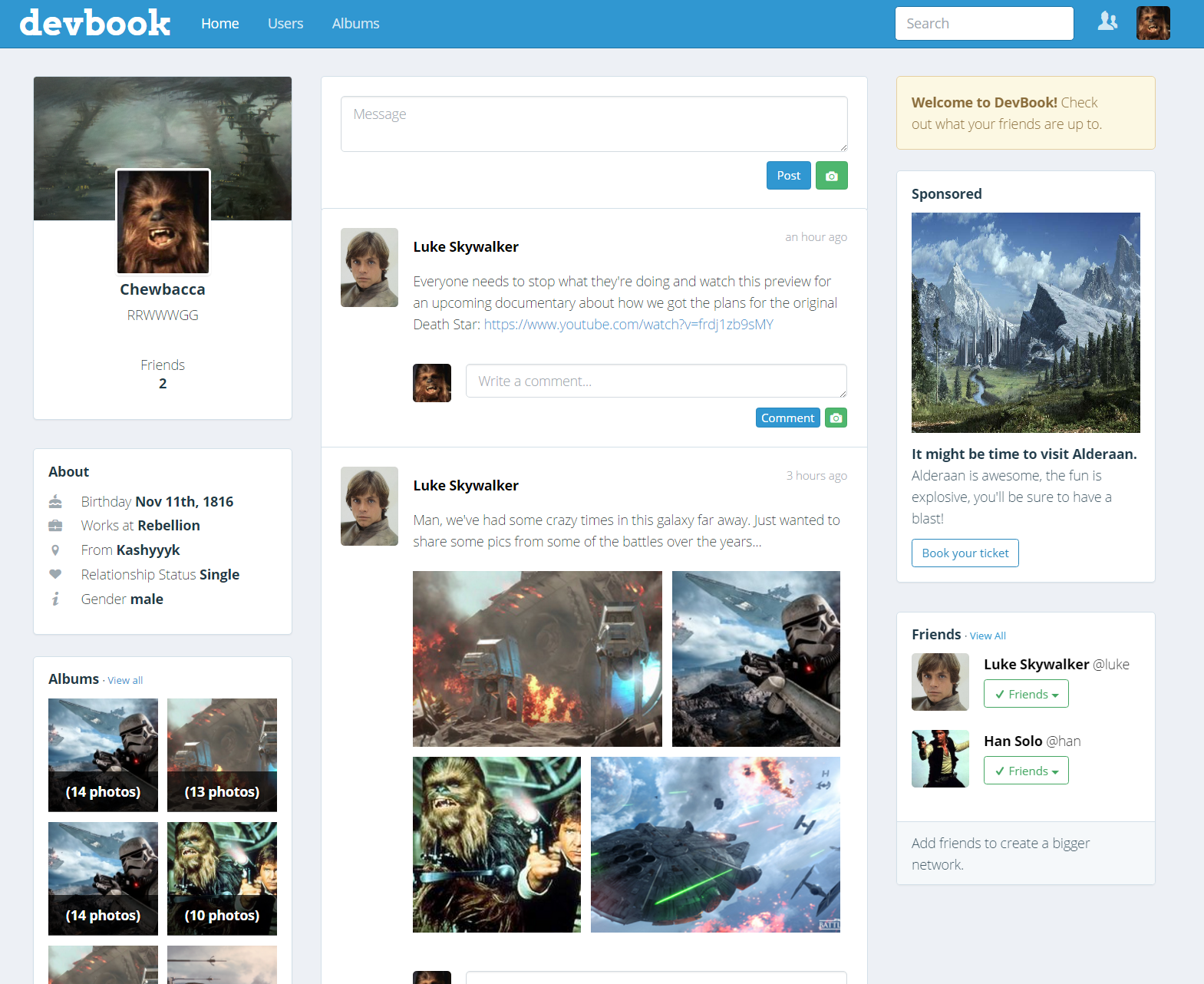Attach photo with camera icon beside Comment
The width and height of the screenshot is (1204, 984).
click(x=836, y=418)
